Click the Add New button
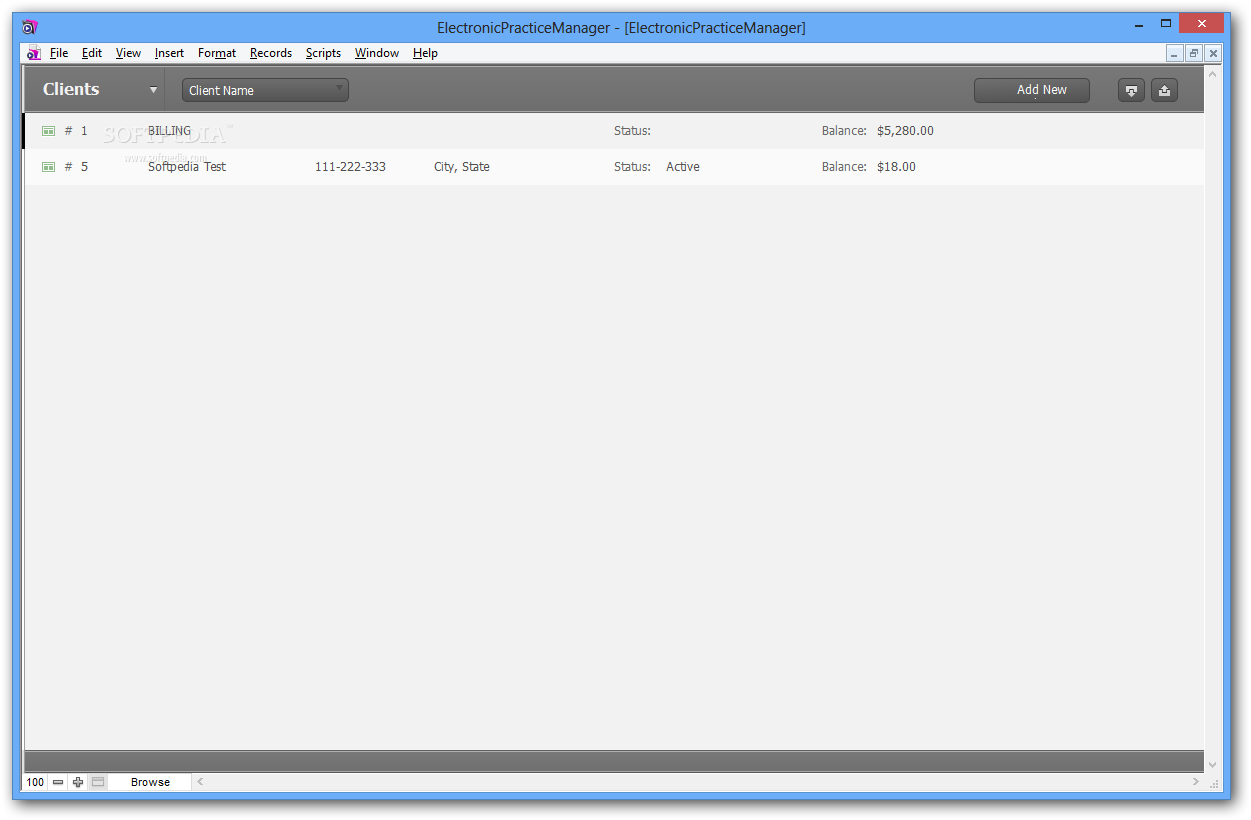 pyautogui.click(x=1032, y=90)
